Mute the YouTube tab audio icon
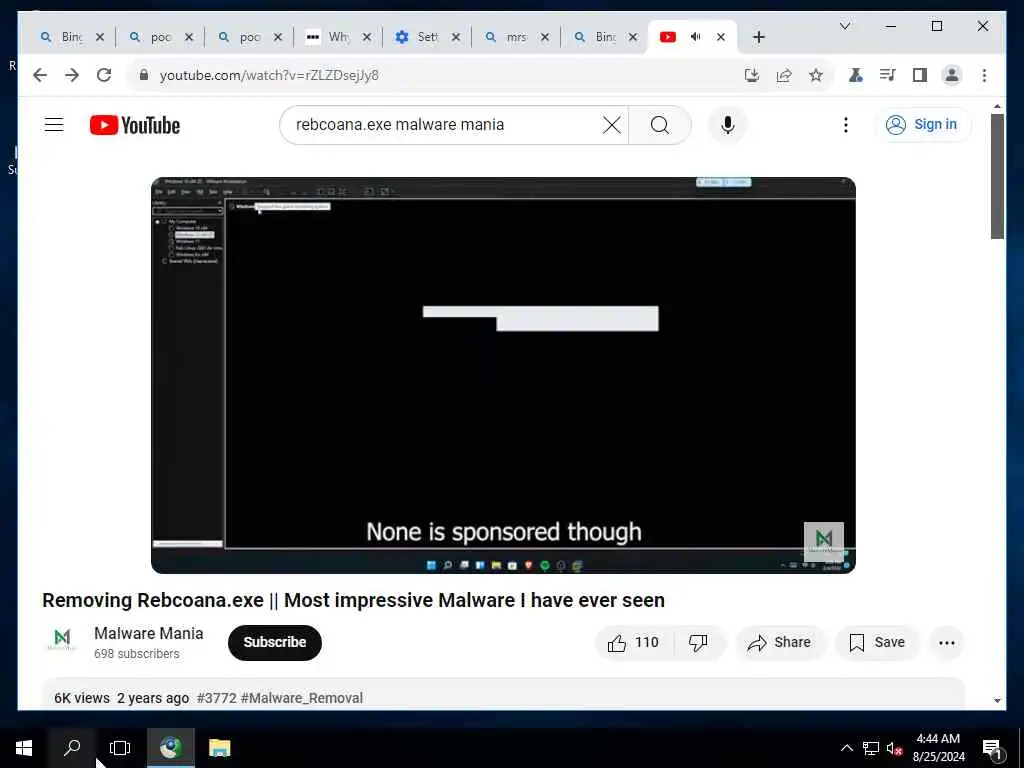Viewport: 1024px width, 768px height. [696, 37]
